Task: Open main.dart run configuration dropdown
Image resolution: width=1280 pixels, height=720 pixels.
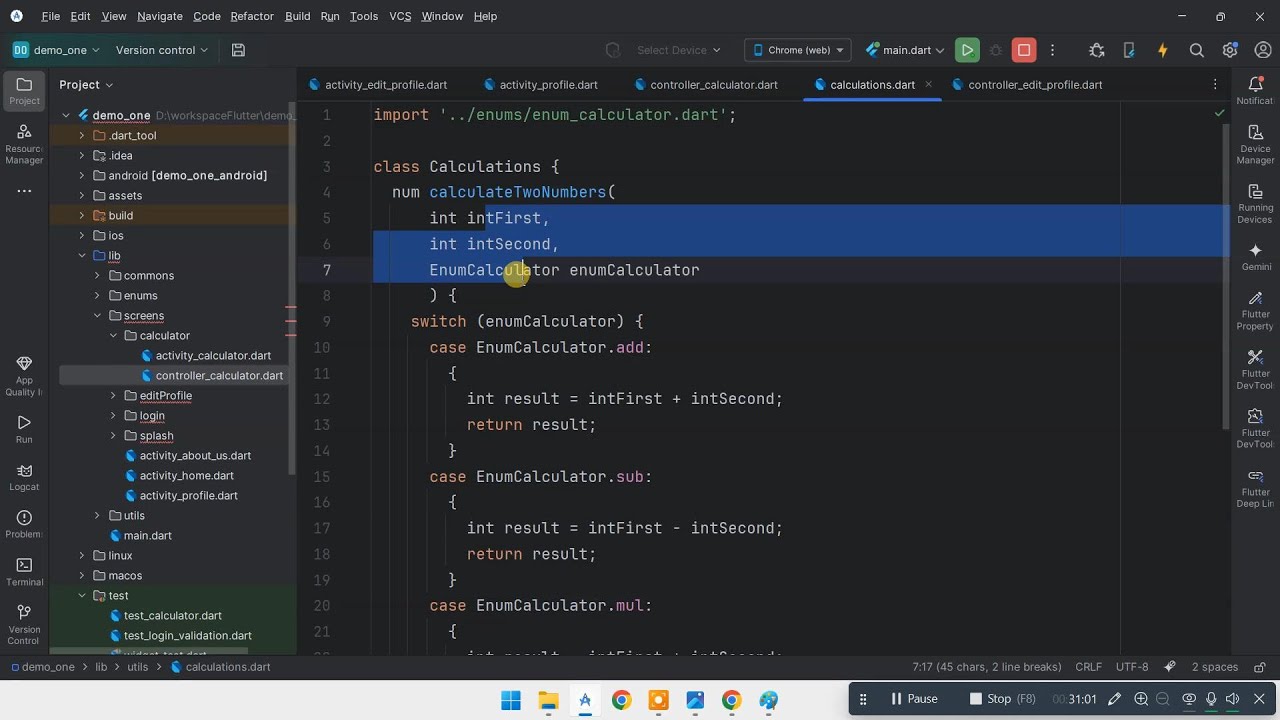Action: click(x=906, y=50)
